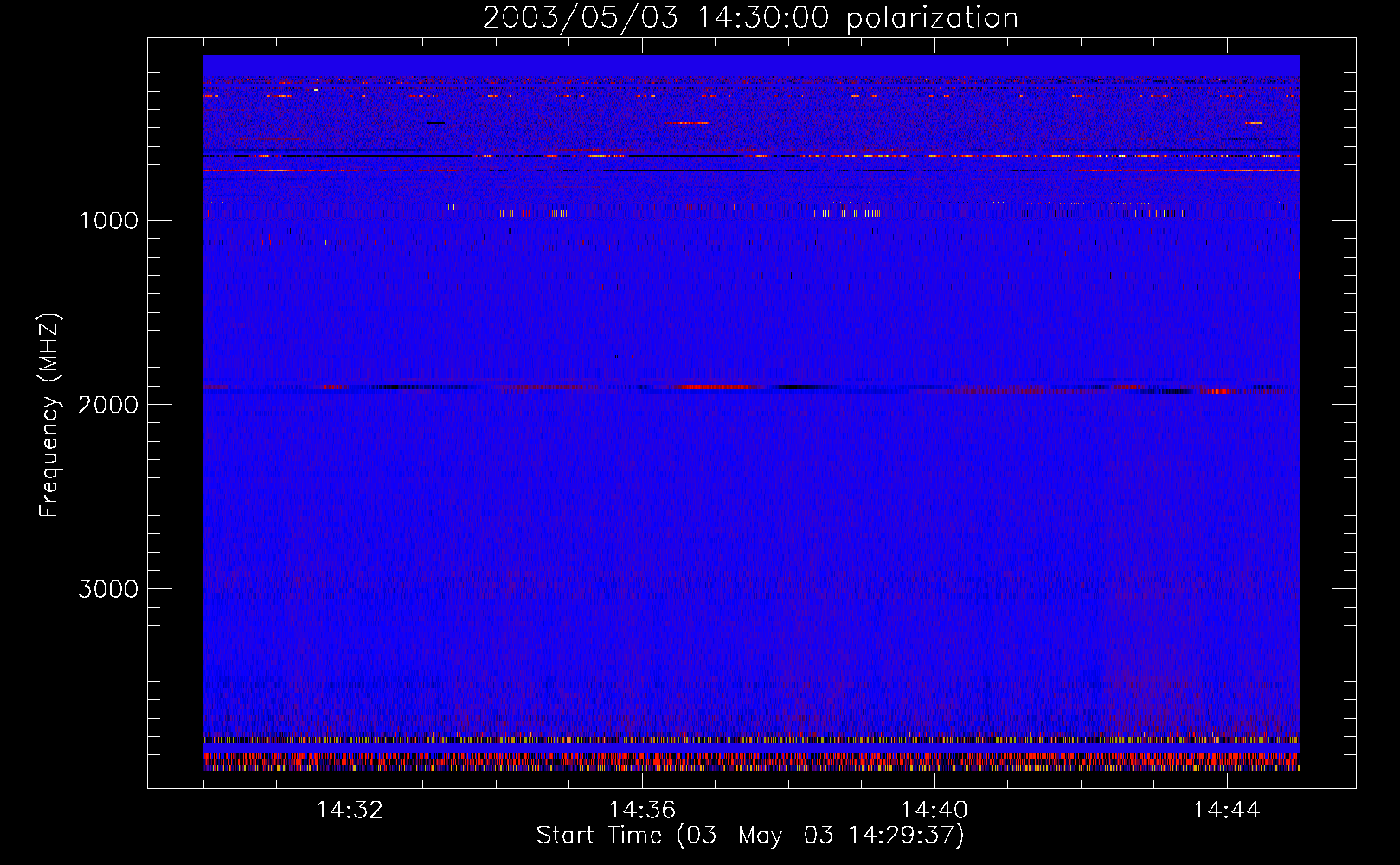Click the 'Frequency (MHZ)' axis title
The image size is (1400, 865).
[50, 415]
